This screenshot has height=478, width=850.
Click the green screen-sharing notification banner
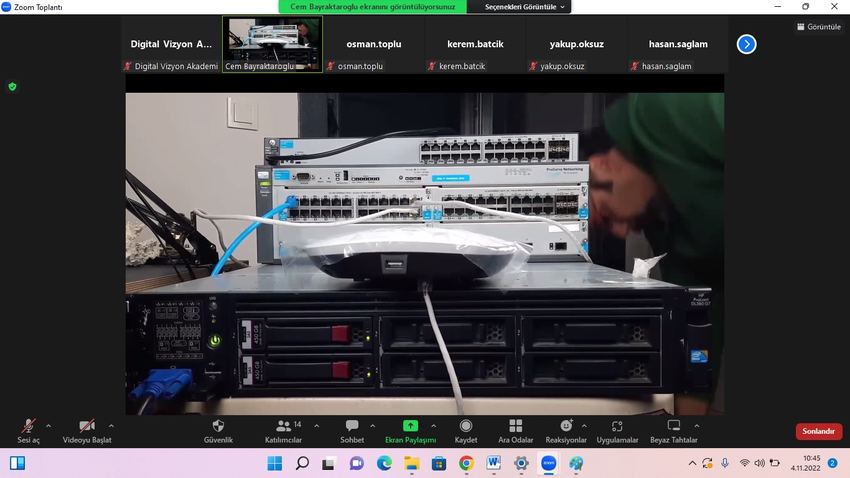pyautogui.click(x=372, y=7)
